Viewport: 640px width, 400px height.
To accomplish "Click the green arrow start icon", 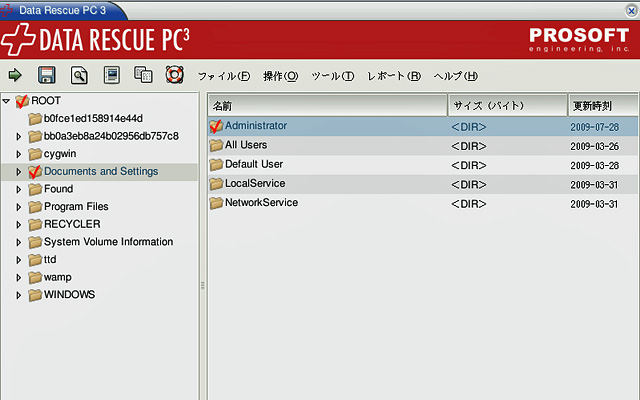I will pyautogui.click(x=15, y=75).
